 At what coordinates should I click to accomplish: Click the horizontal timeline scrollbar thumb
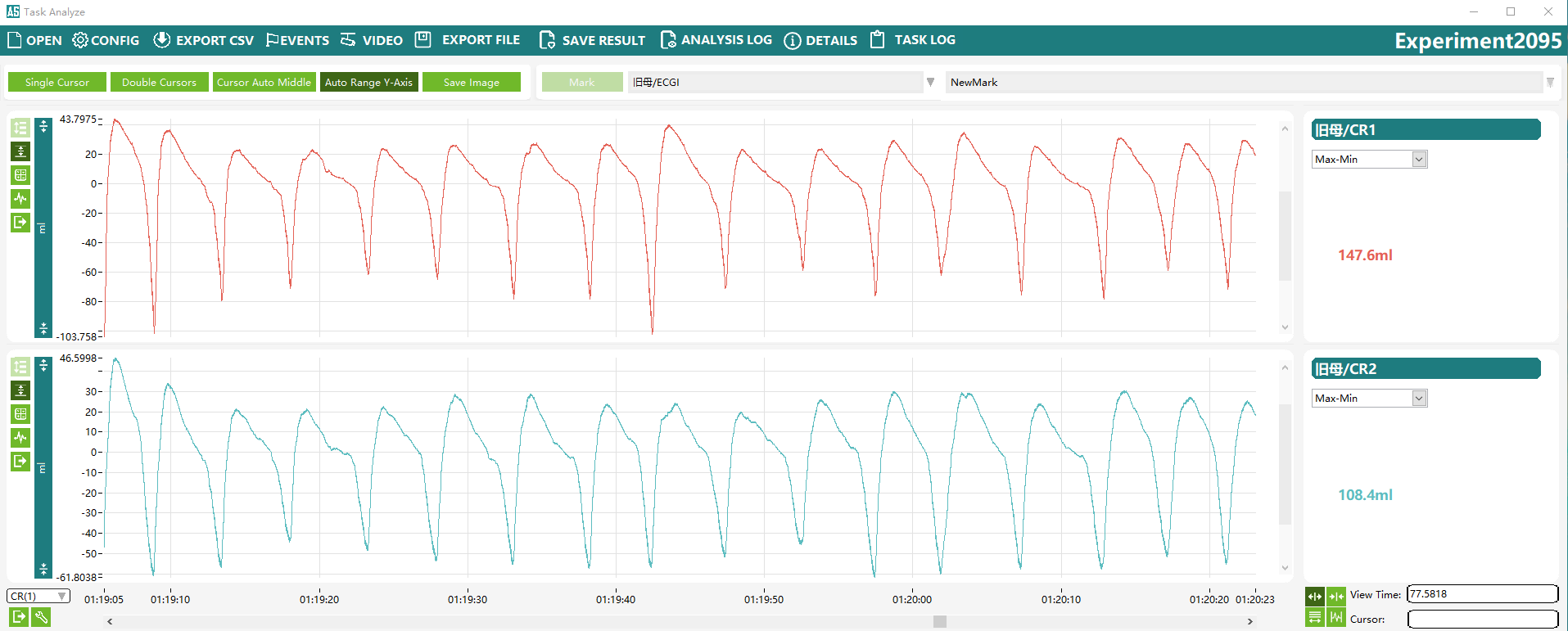[x=939, y=621]
